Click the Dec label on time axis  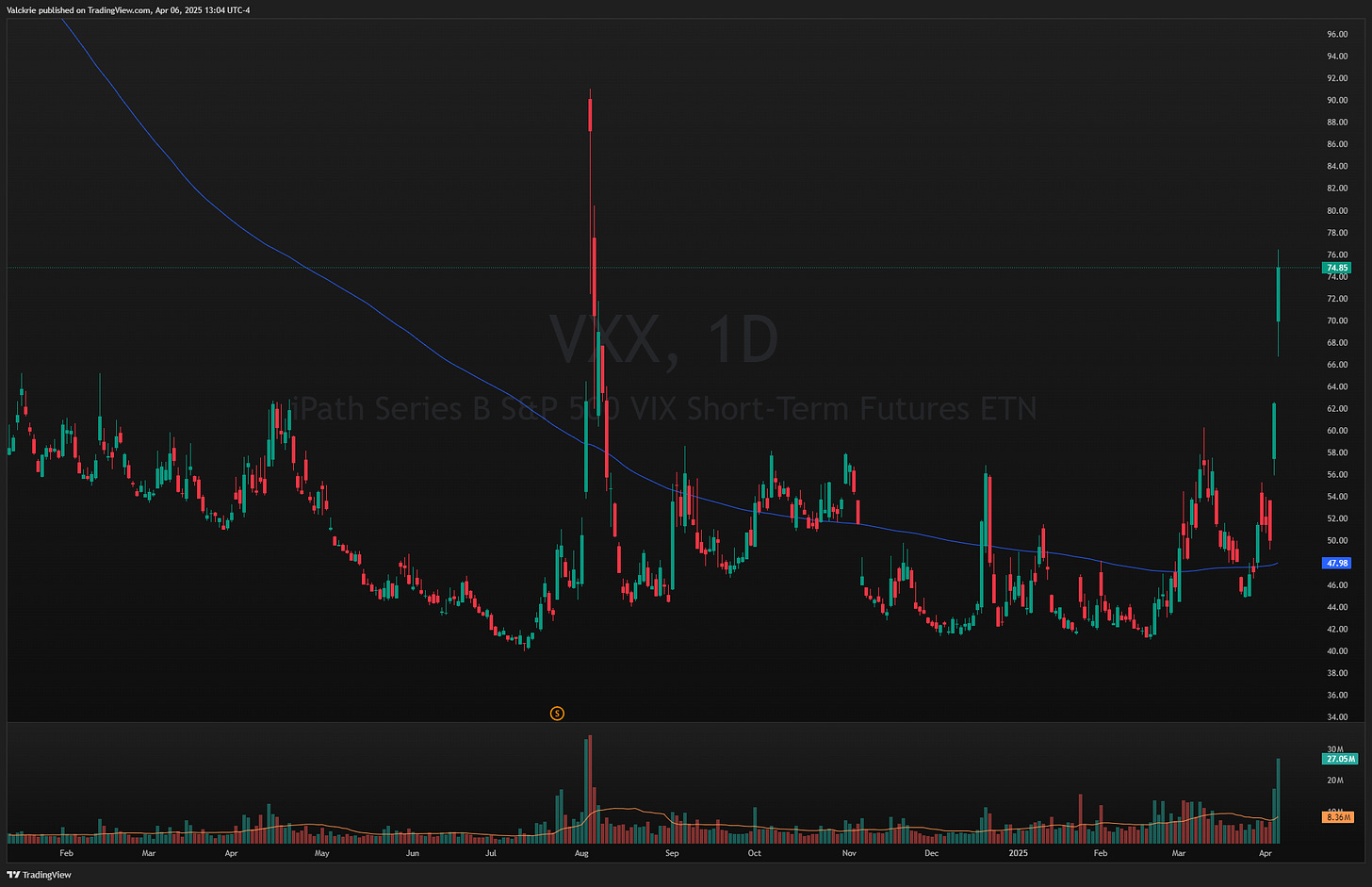coord(931,853)
